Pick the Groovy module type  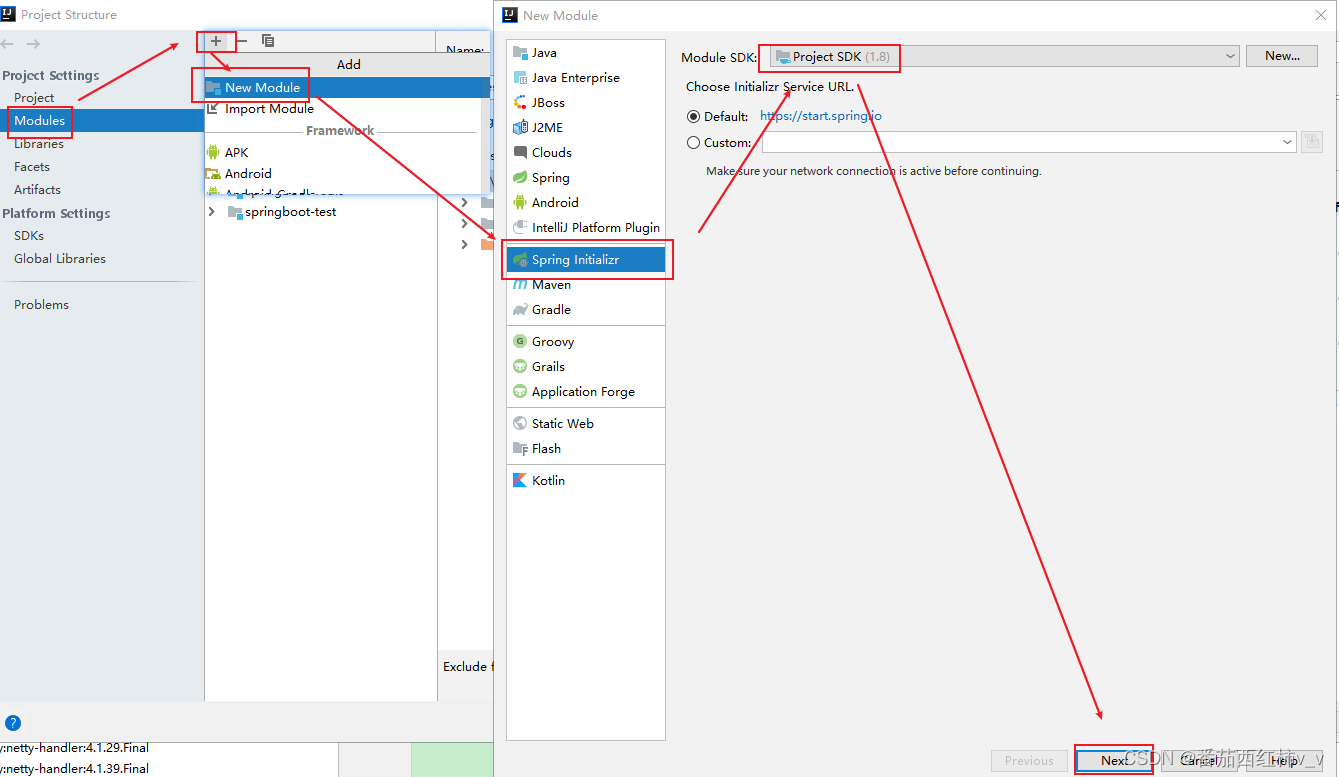click(586, 342)
